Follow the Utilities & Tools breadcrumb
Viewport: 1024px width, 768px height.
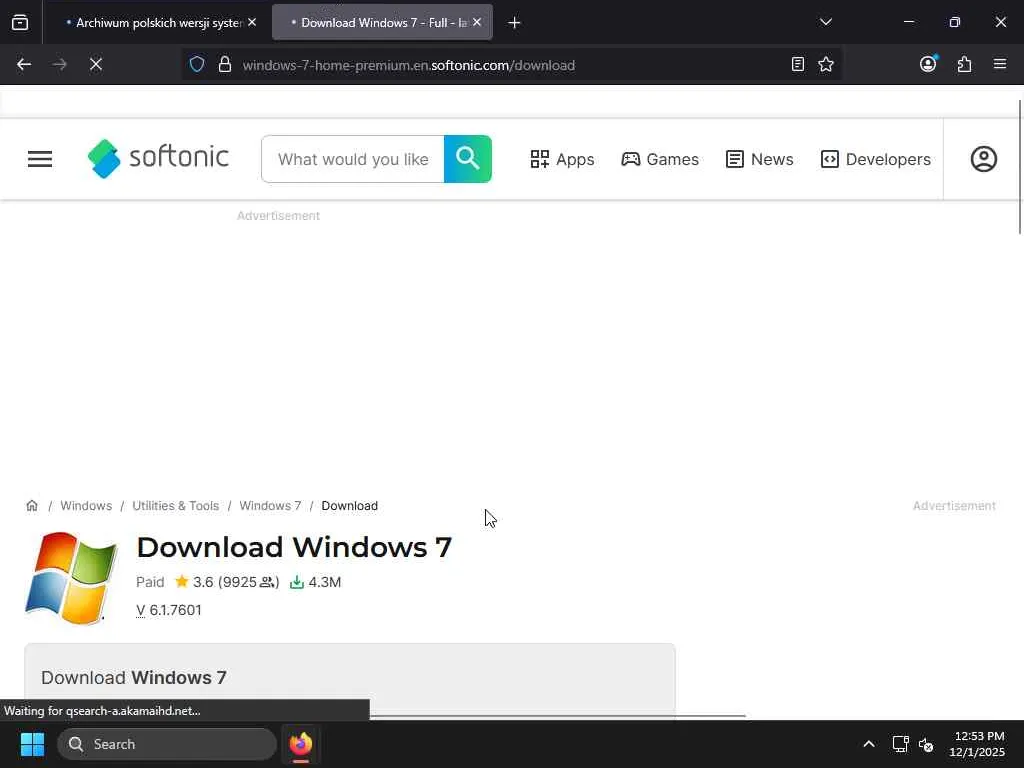[x=176, y=505]
